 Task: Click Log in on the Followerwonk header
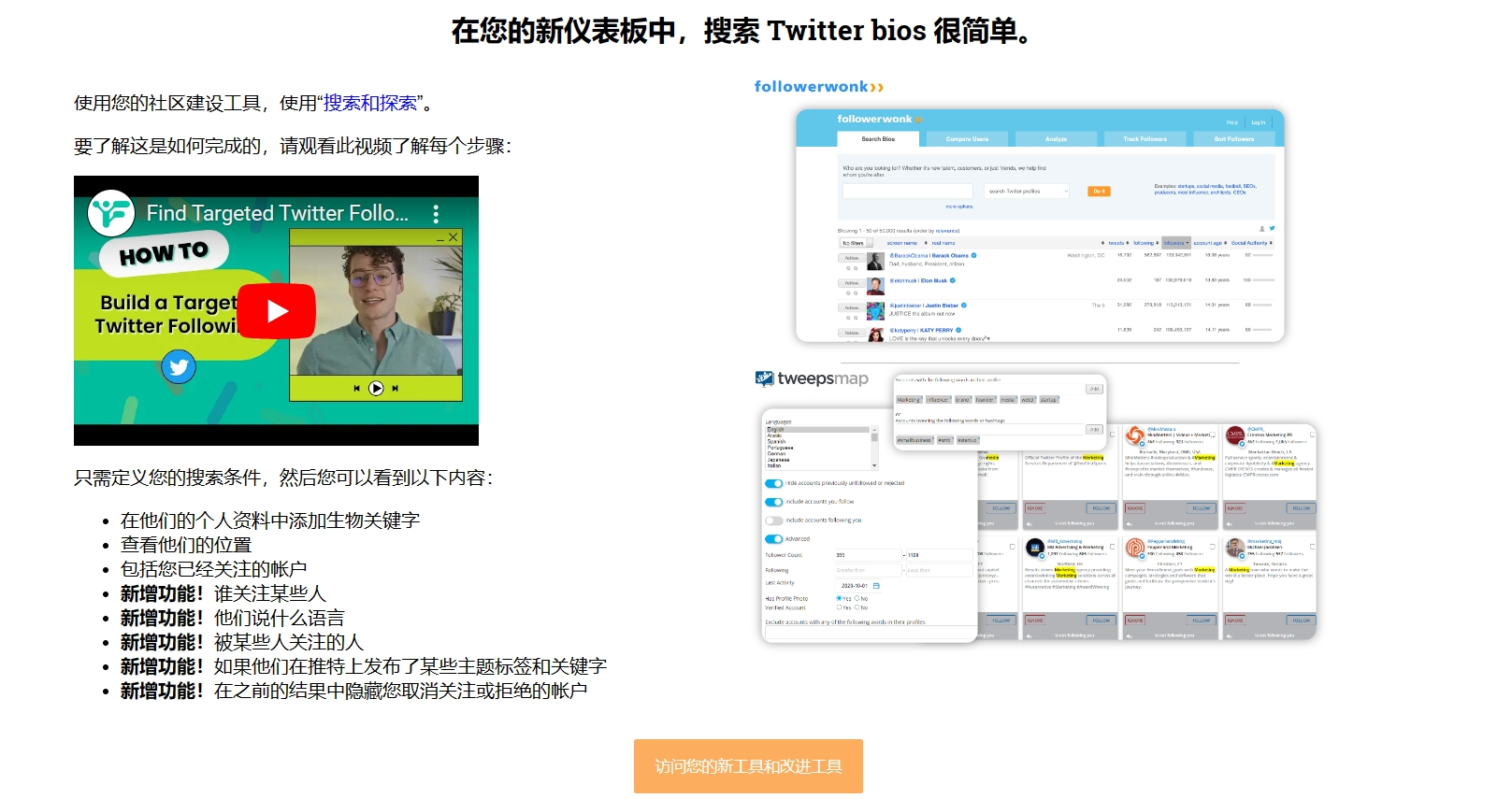pos(1258,122)
